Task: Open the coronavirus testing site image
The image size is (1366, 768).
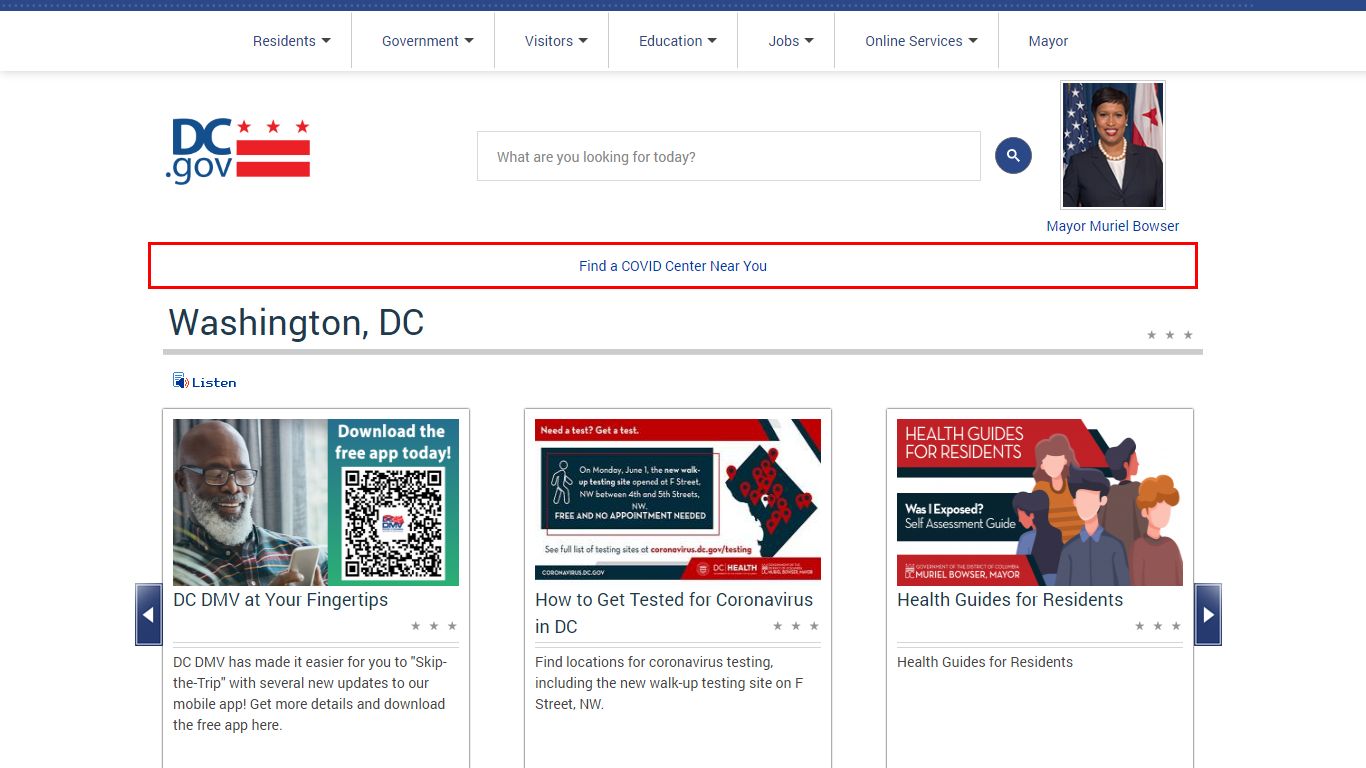Action: pos(678,500)
